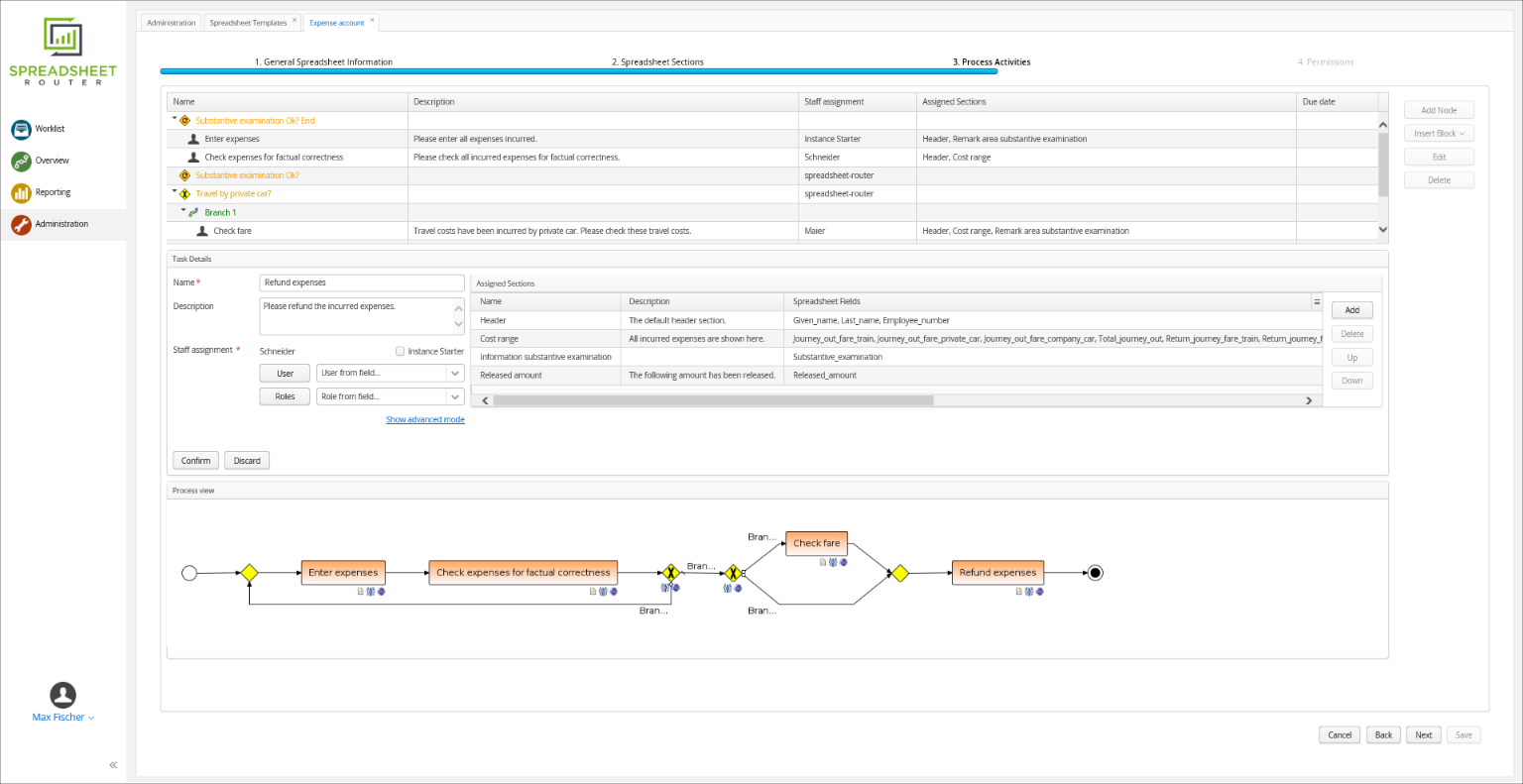Switch to the Administration tab
Image resolution: width=1523 pixels, height=784 pixels.
(171, 23)
